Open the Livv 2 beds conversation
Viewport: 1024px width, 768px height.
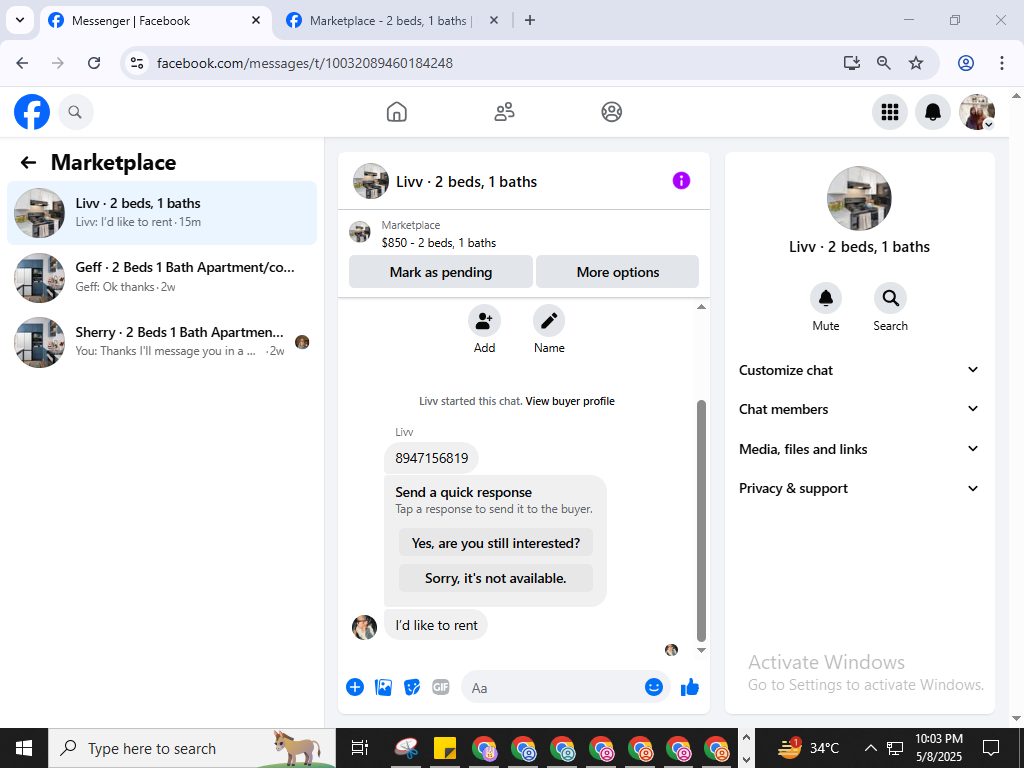point(162,213)
